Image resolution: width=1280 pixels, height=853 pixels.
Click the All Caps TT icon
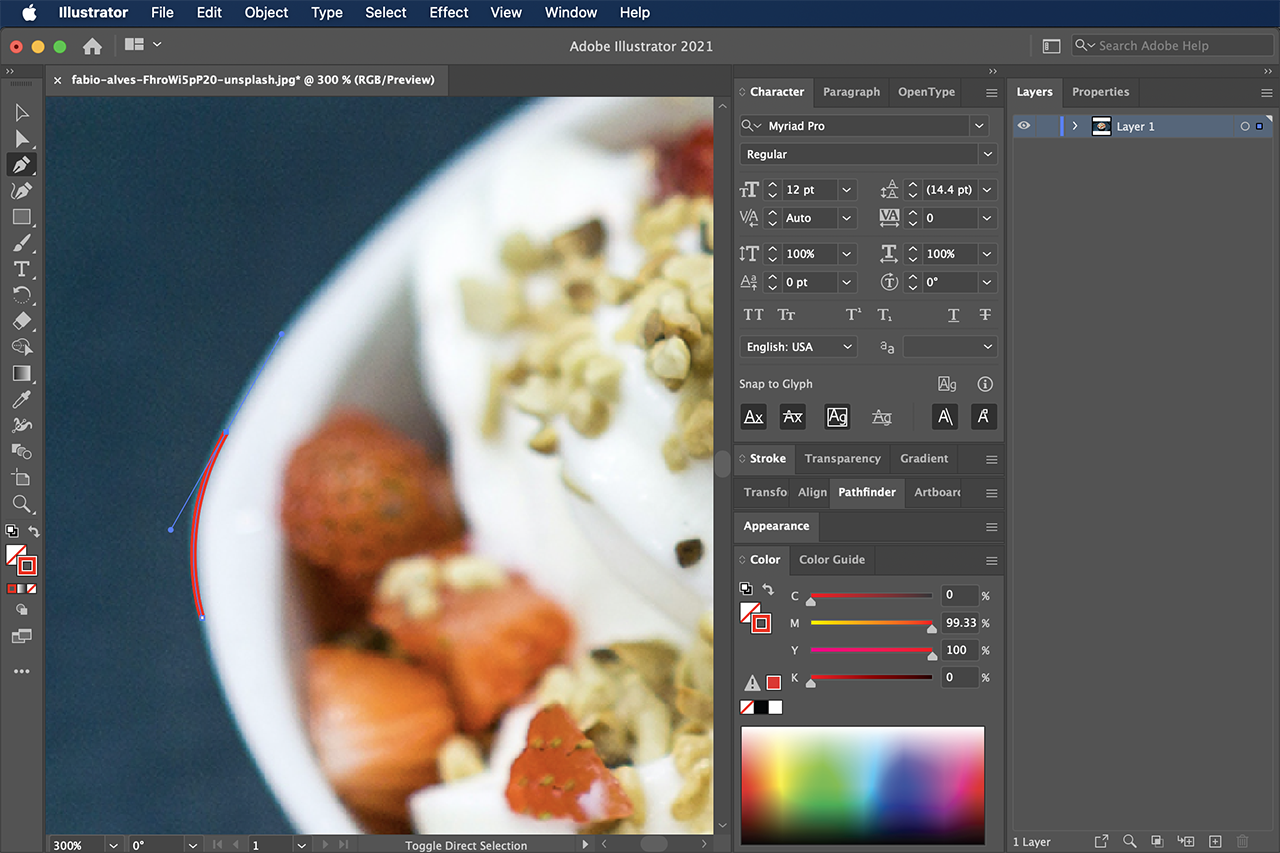point(754,315)
